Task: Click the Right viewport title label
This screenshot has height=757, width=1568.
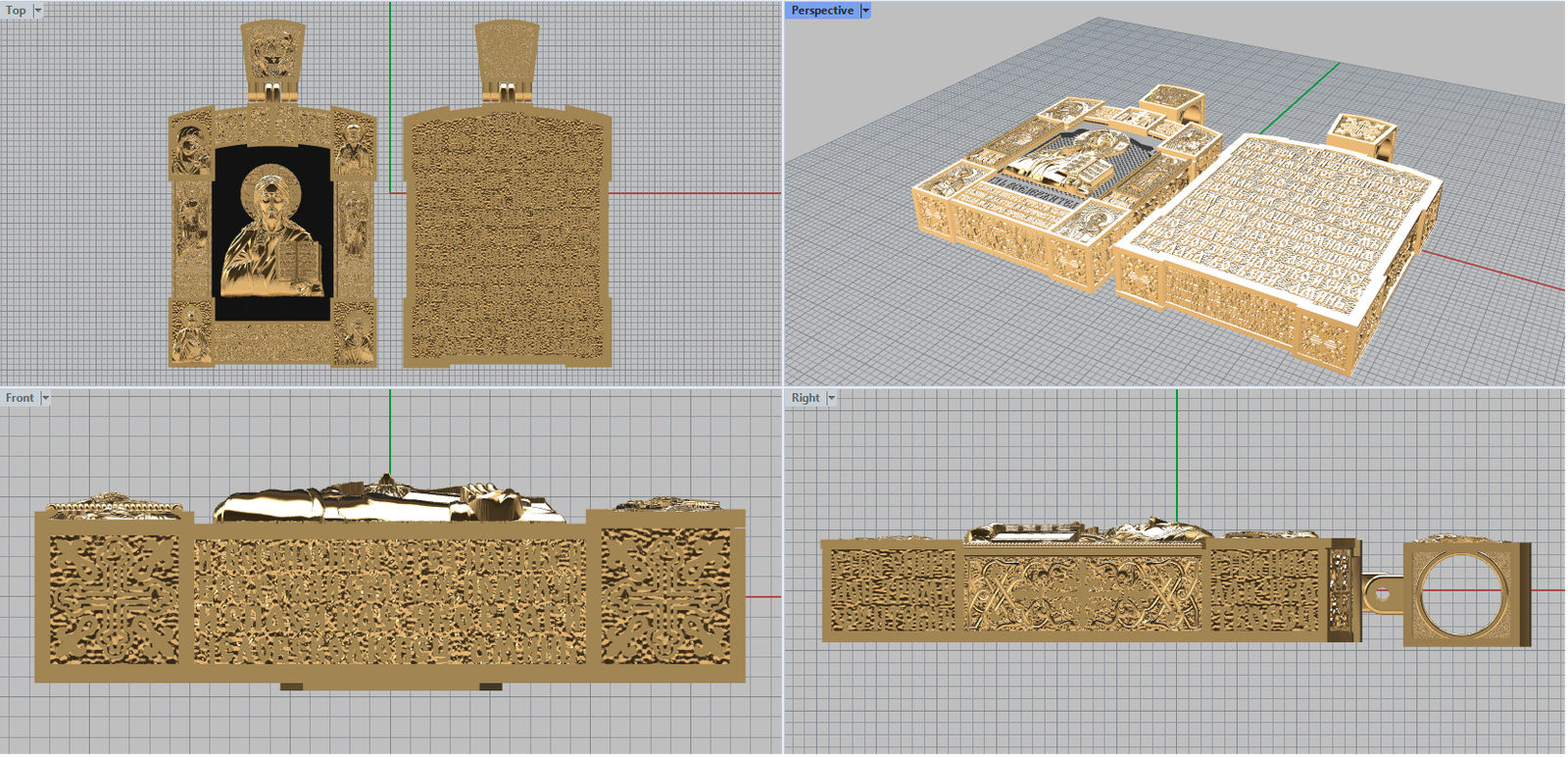Action: tap(806, 398)
